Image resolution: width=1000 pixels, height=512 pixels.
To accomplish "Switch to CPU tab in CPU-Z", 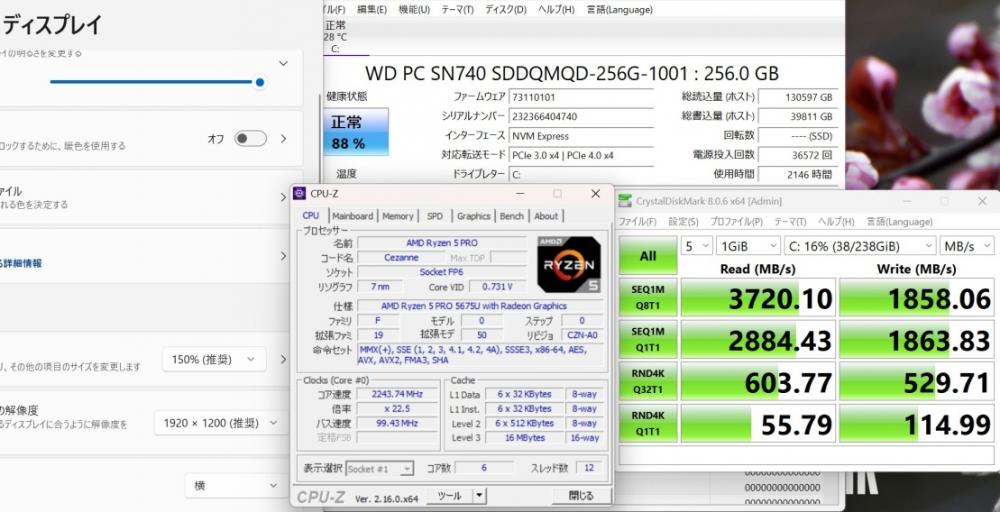I will click(x=311, y=216).
